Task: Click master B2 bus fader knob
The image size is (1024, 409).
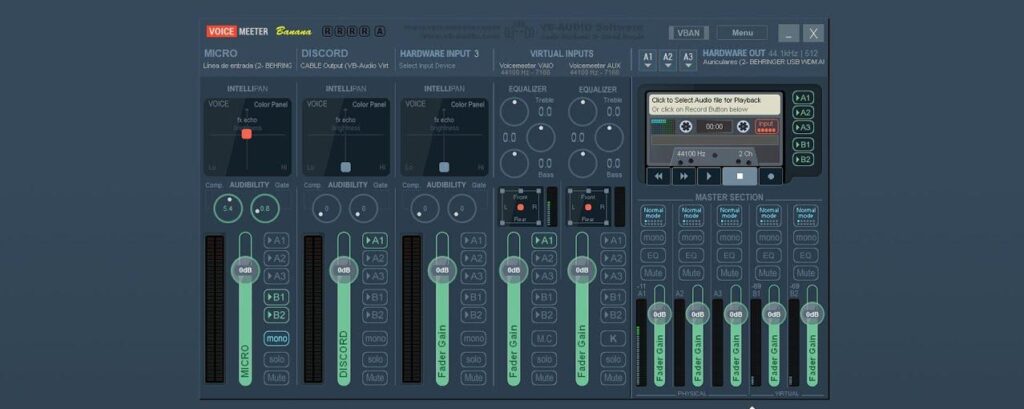Action: click(812, 314)
